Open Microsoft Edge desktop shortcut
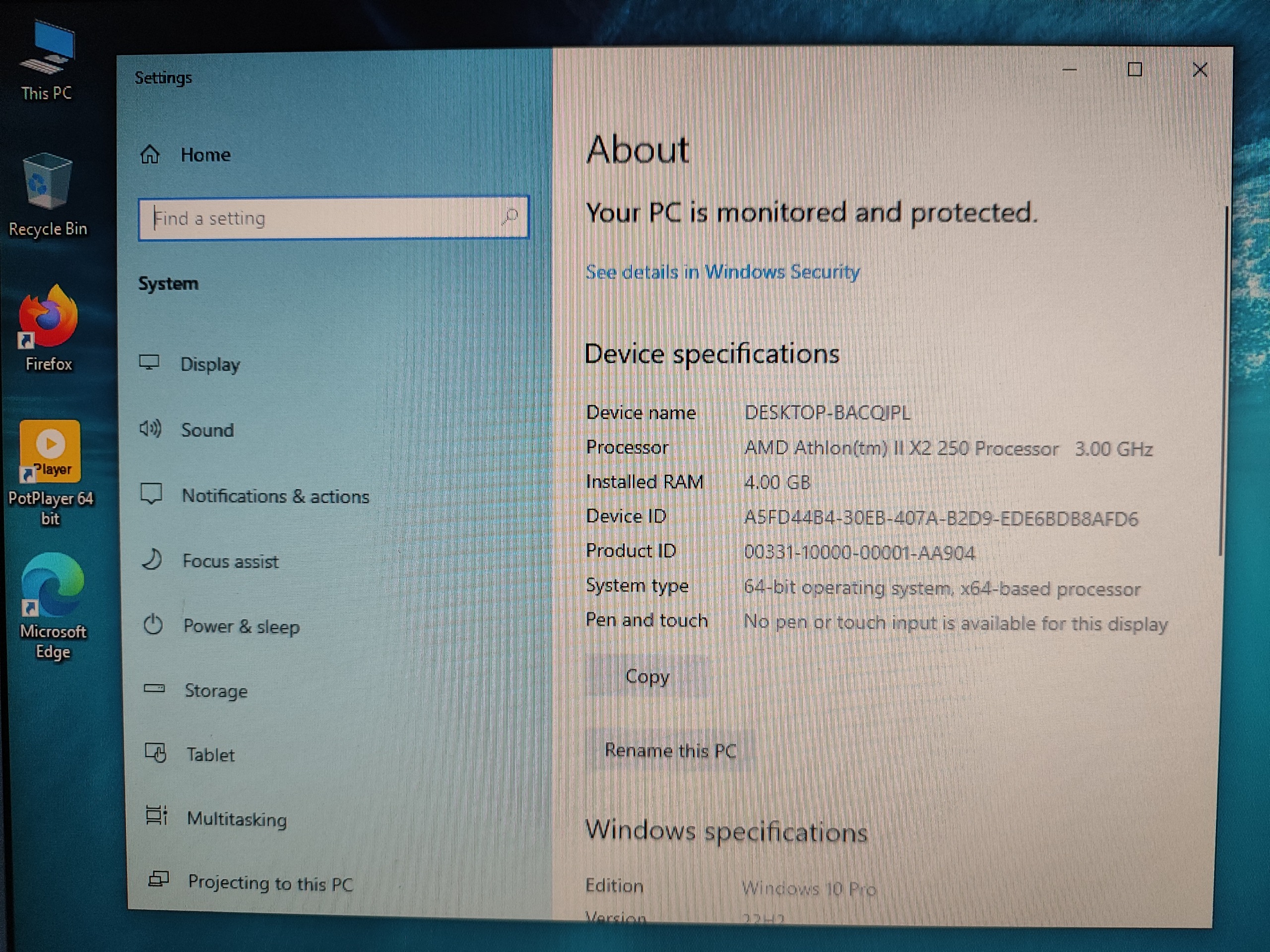The image size is (1270, 952). tap(53, 585)
